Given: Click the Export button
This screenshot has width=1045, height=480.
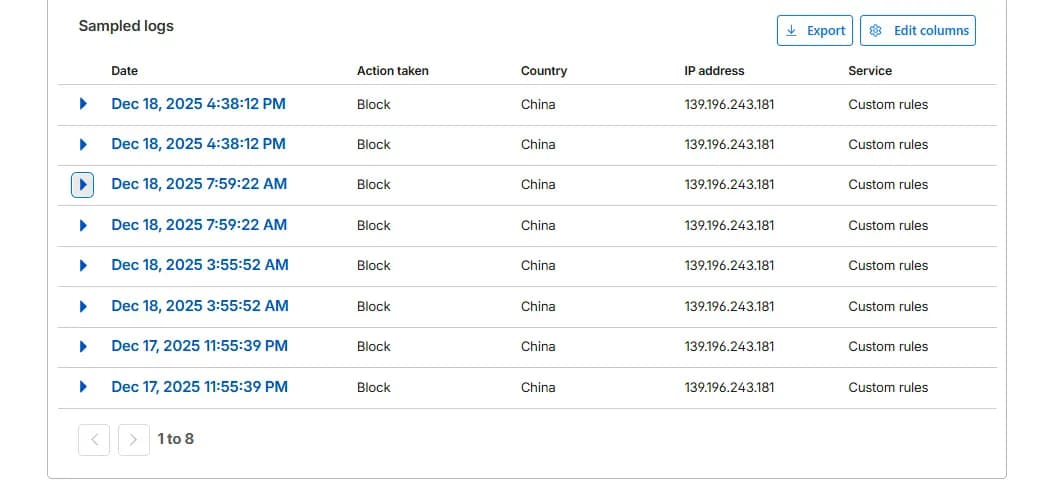Looking at the screenshot, I should coord(814,31).
